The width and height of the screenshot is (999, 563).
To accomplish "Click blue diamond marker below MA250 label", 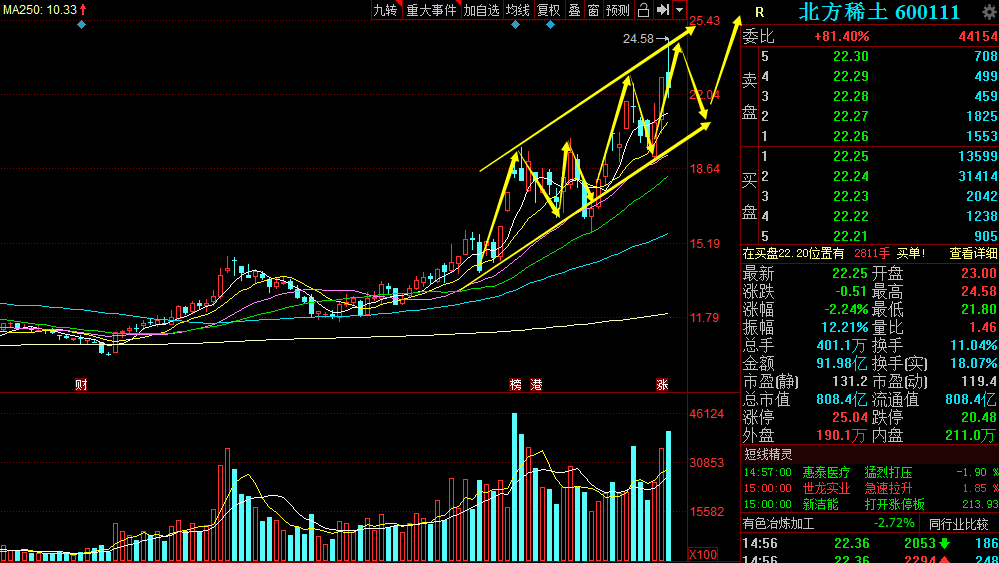I will (x=81, y=25).
